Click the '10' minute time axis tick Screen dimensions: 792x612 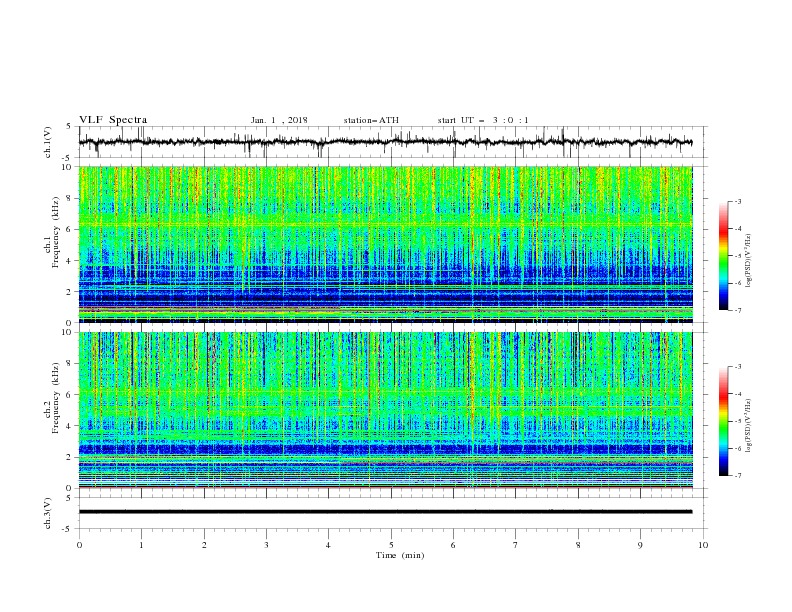pos(703,545)
